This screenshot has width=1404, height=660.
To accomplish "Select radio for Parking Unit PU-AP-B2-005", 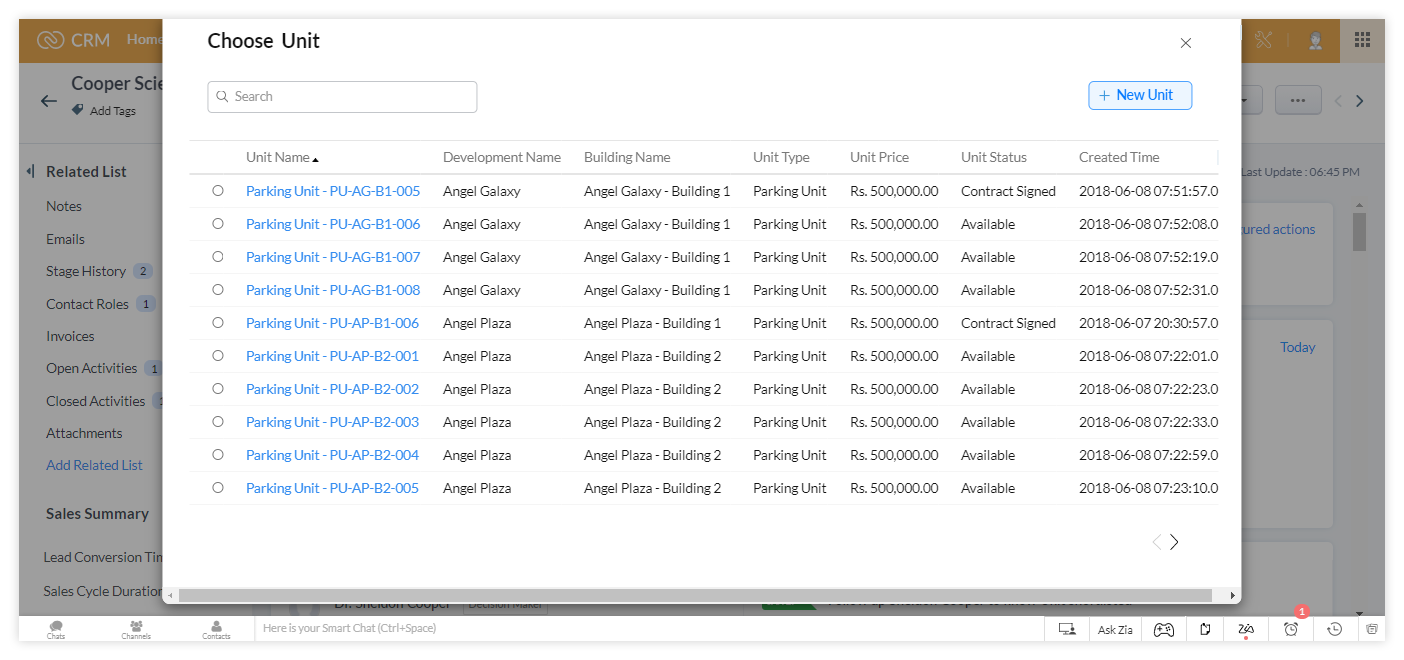I will tap(218, 488).
